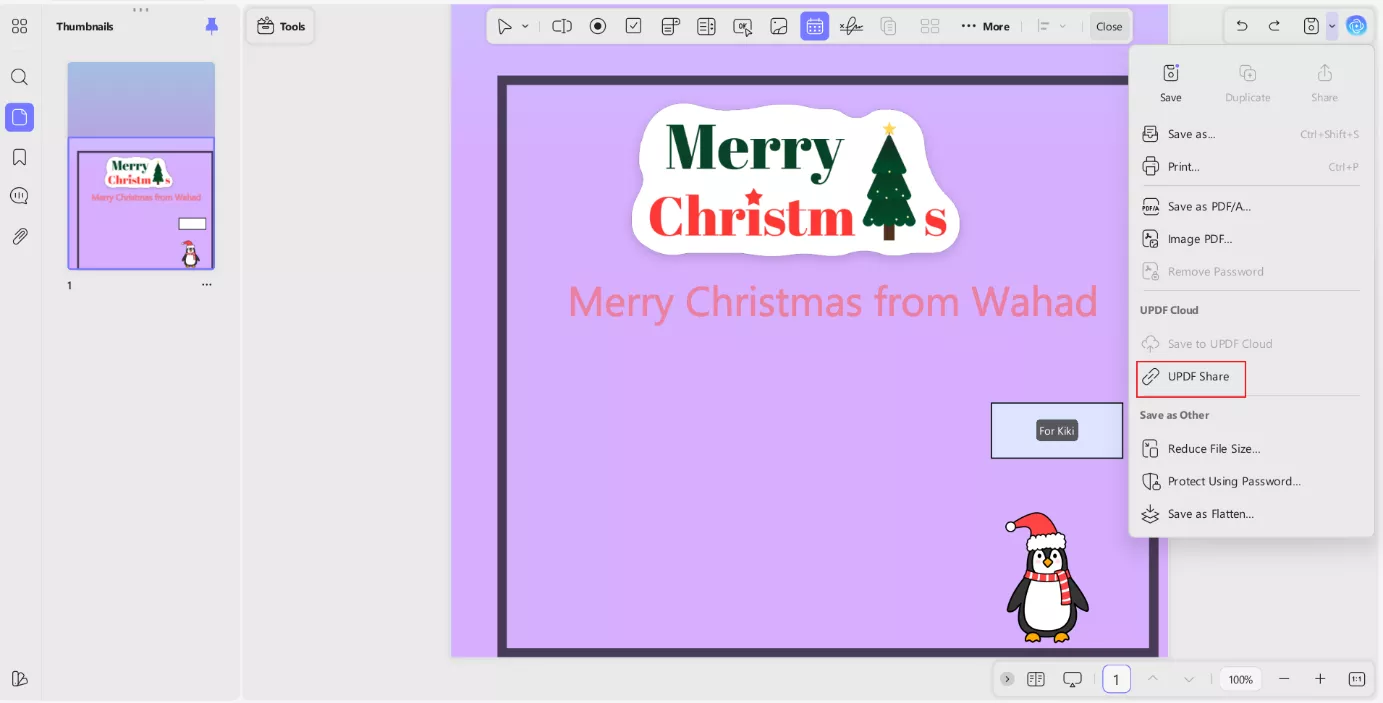Open the Comments panel
The height and width of the screenshot is (703, 1383).
(19, 196)
